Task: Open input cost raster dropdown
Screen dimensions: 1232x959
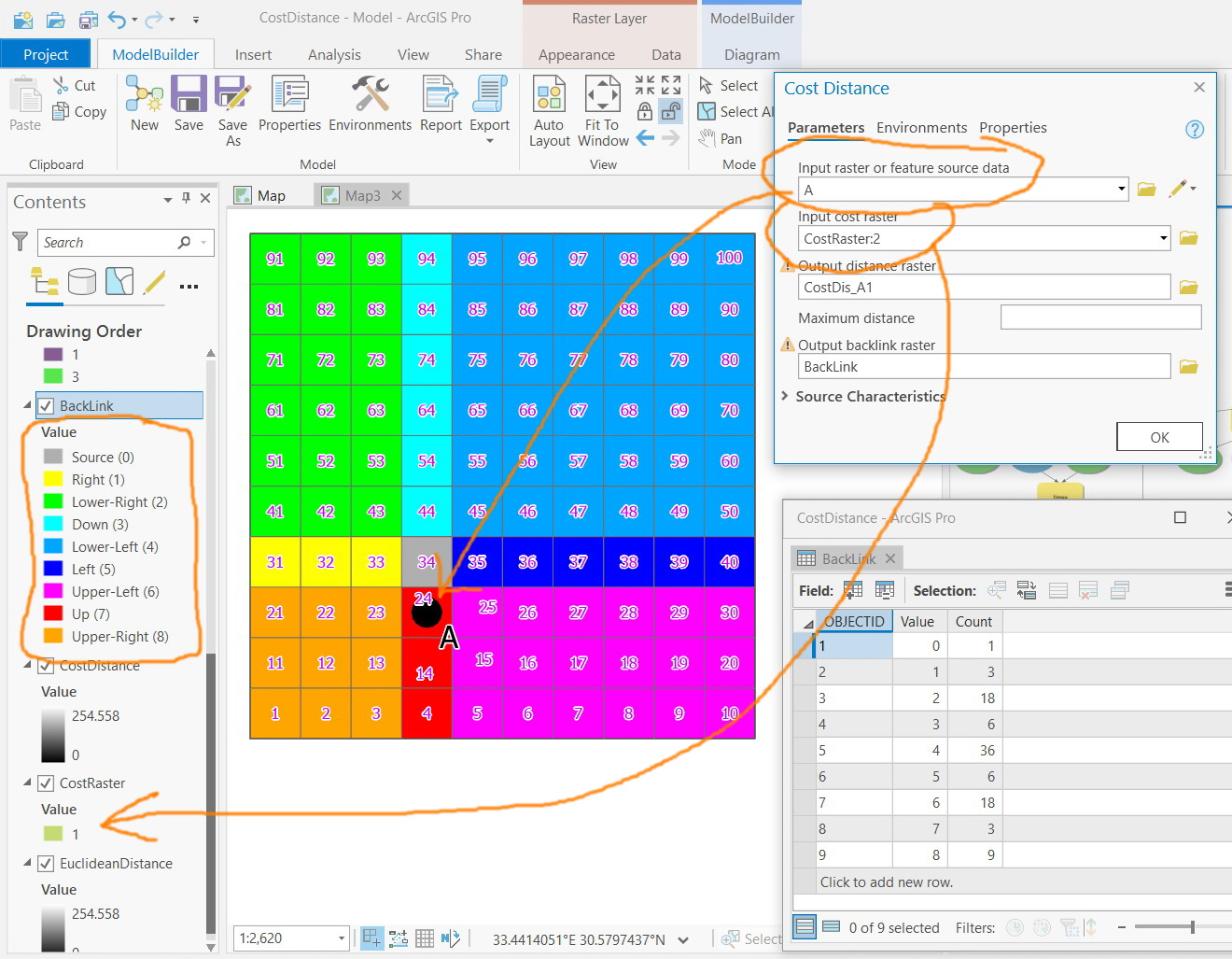Action: coord(1163,238)
